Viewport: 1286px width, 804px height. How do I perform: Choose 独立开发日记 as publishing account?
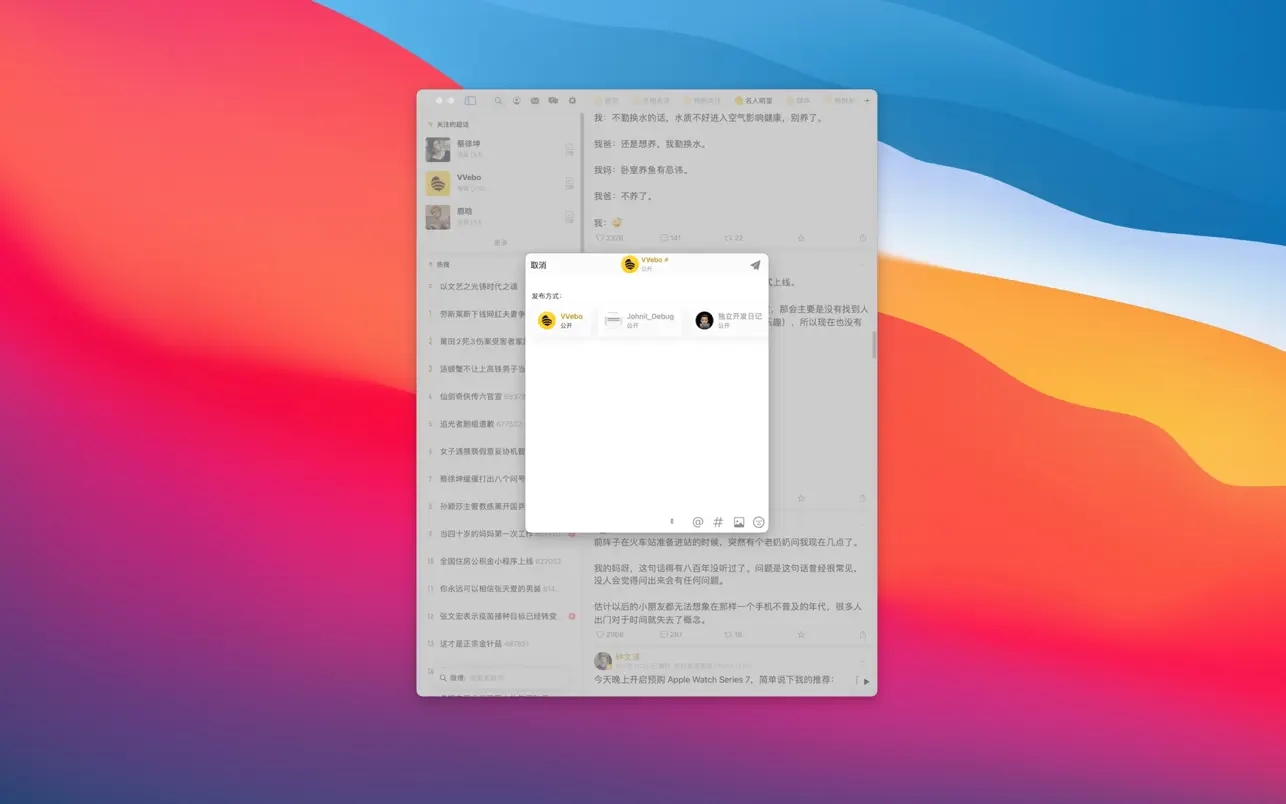(729, 320)
